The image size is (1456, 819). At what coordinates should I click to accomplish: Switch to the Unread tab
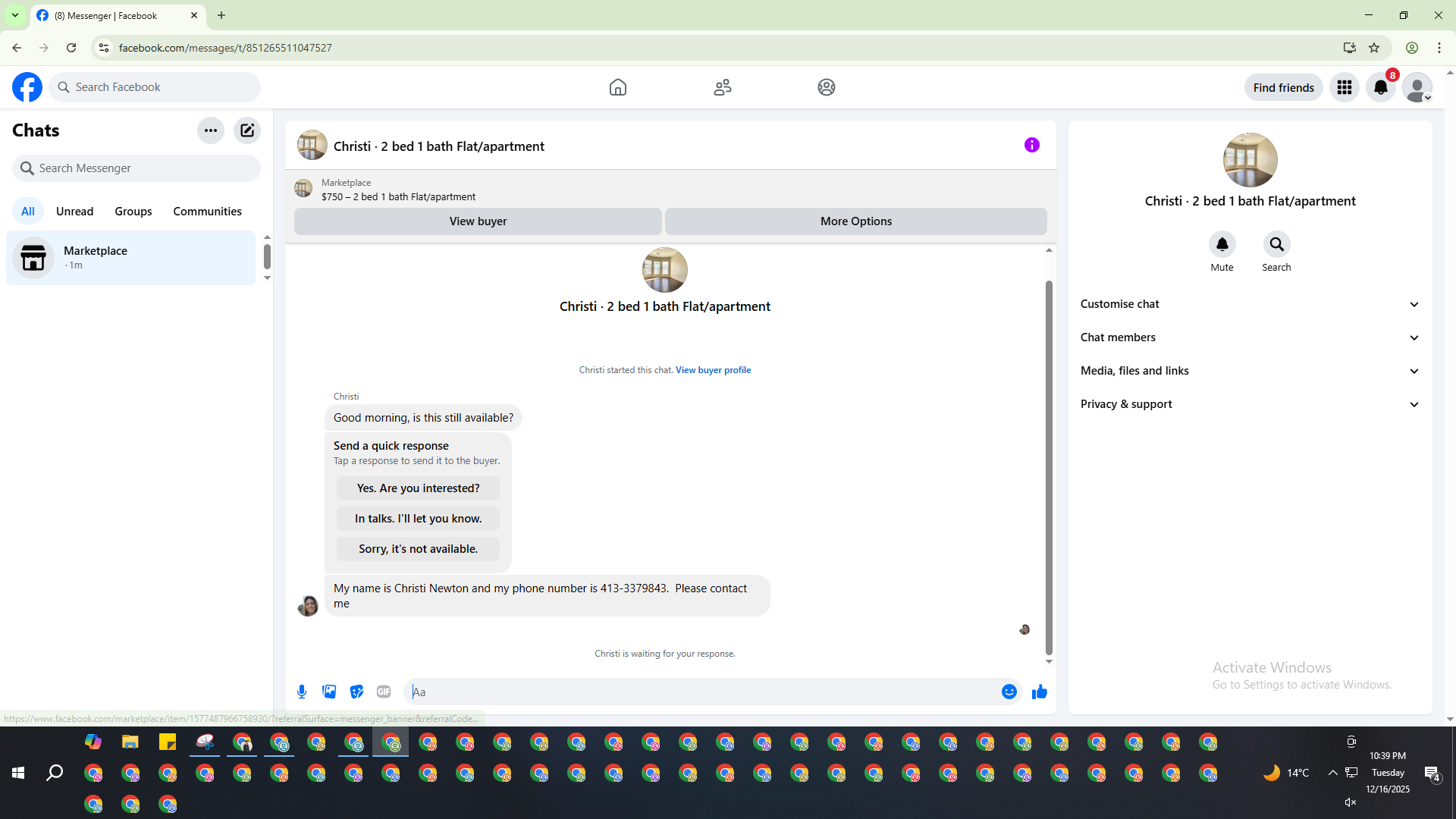(75, 212)
